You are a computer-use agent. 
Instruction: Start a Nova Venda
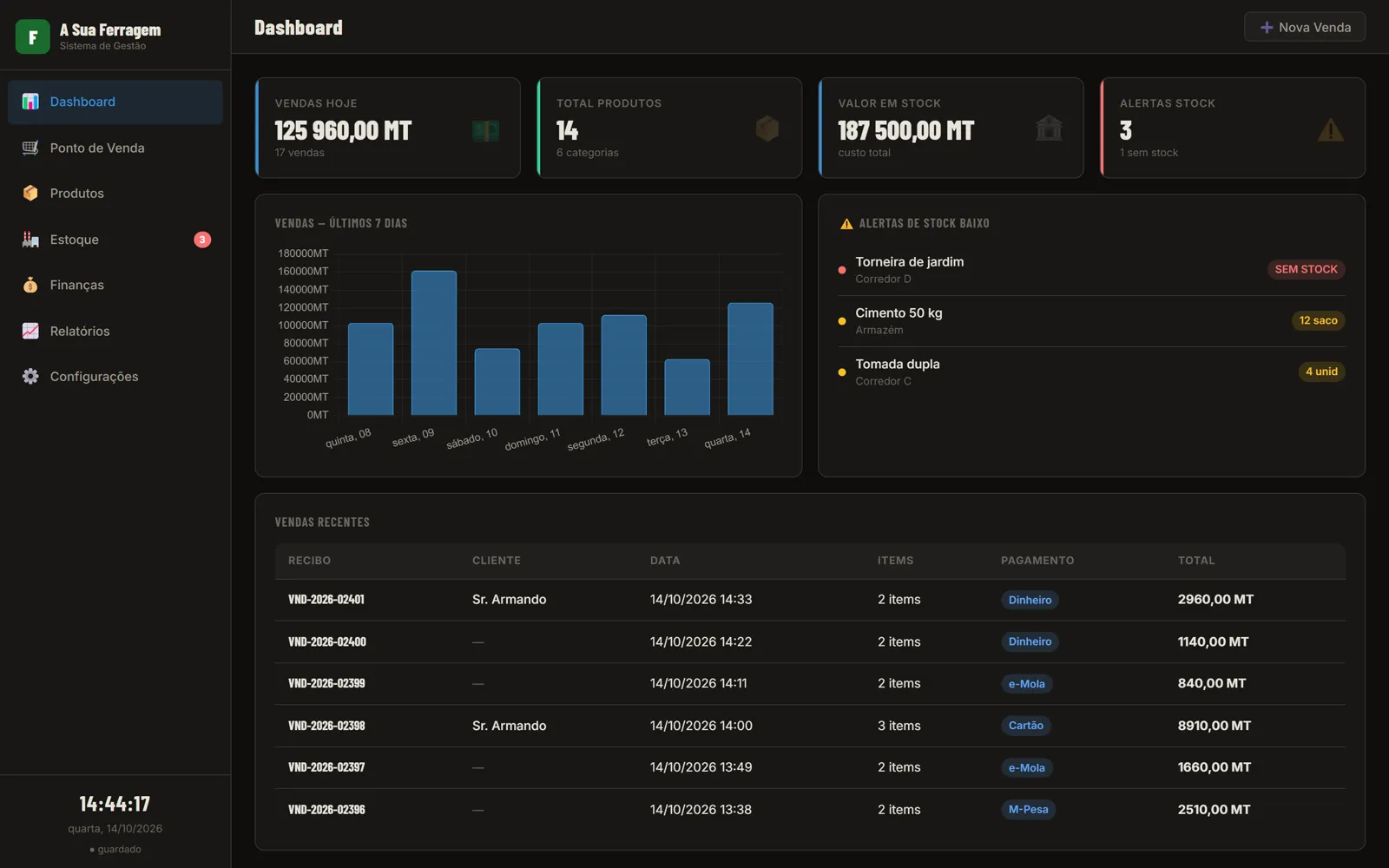click(1305, 27)
